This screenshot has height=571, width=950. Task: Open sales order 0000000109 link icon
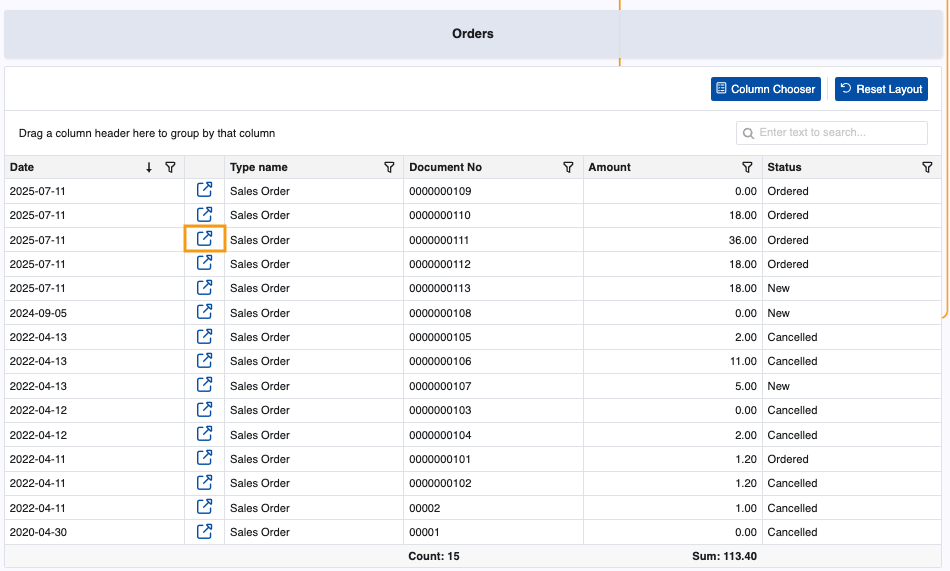[205, 190]
